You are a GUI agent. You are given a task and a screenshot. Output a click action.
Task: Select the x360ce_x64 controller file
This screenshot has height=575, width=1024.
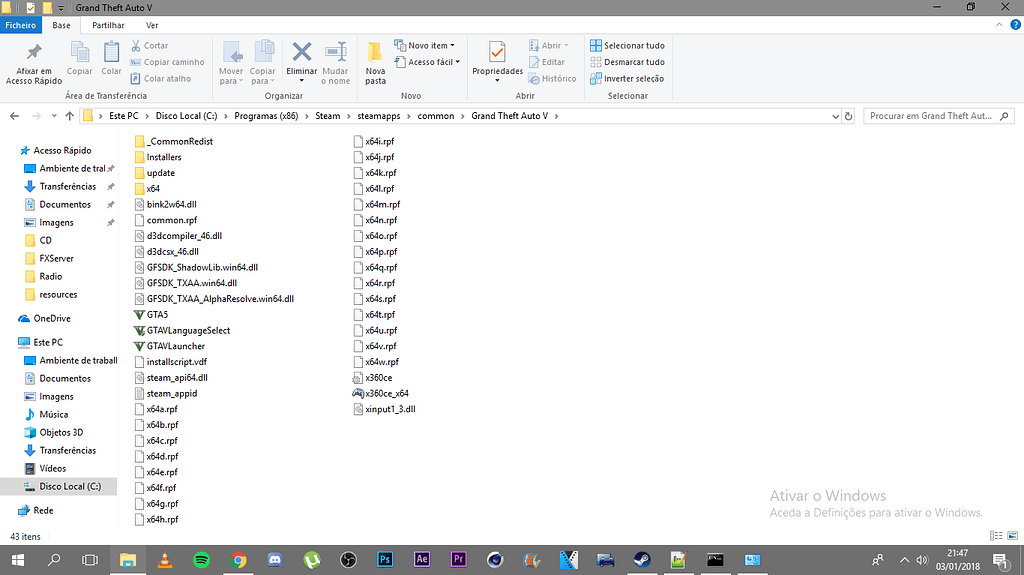click(386, 394)
